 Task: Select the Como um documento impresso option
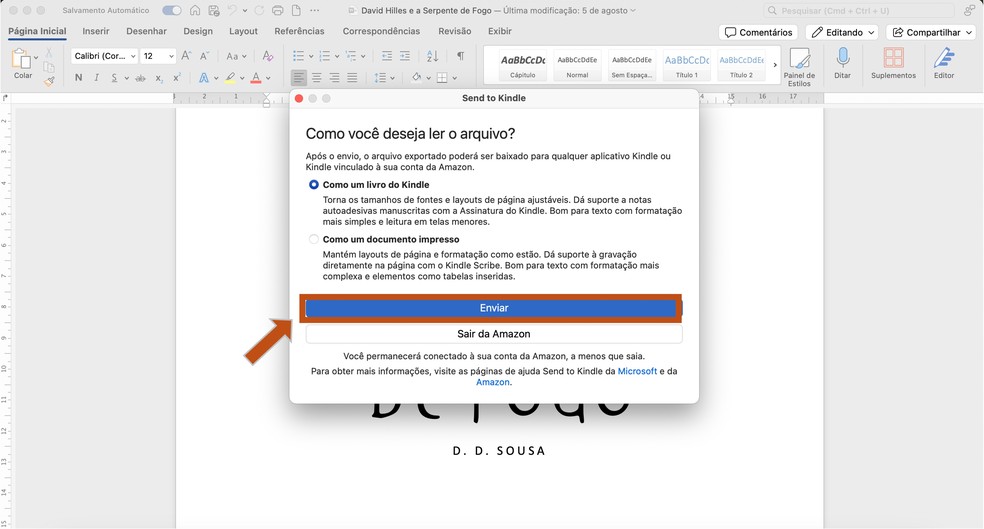tap(313, 239)
